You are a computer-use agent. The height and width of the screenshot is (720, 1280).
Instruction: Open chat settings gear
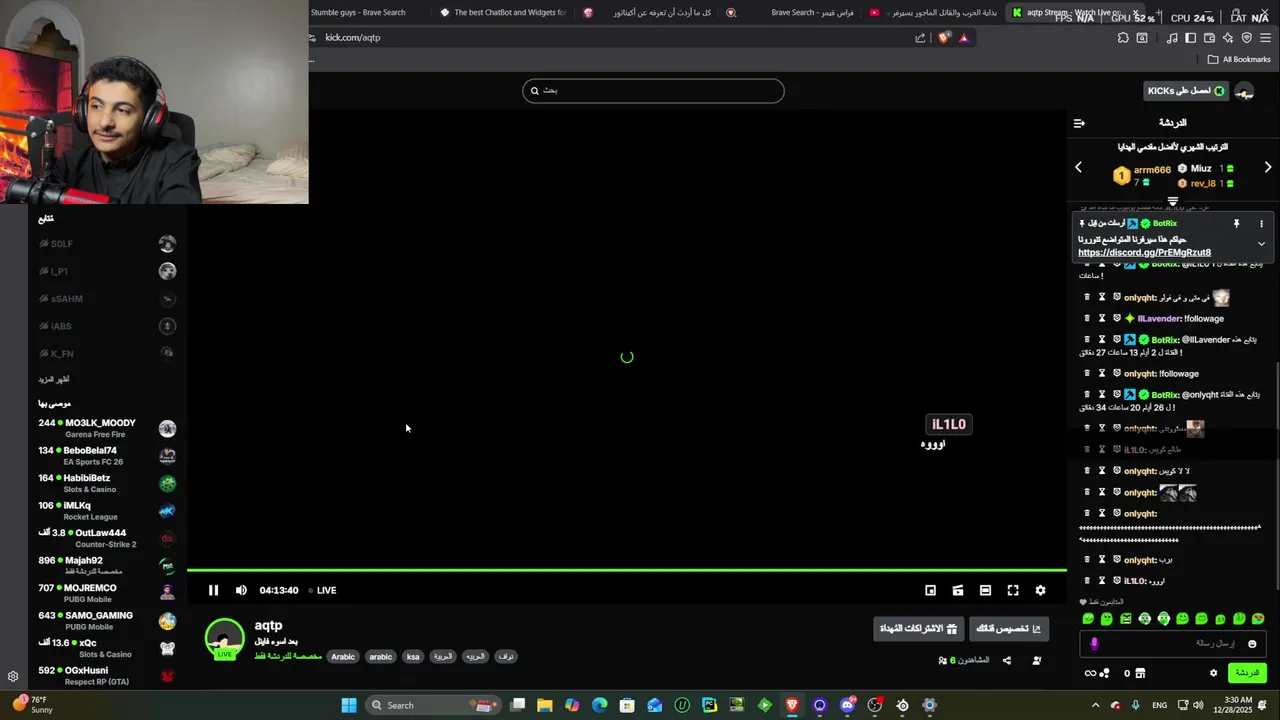click(1213, 673)
